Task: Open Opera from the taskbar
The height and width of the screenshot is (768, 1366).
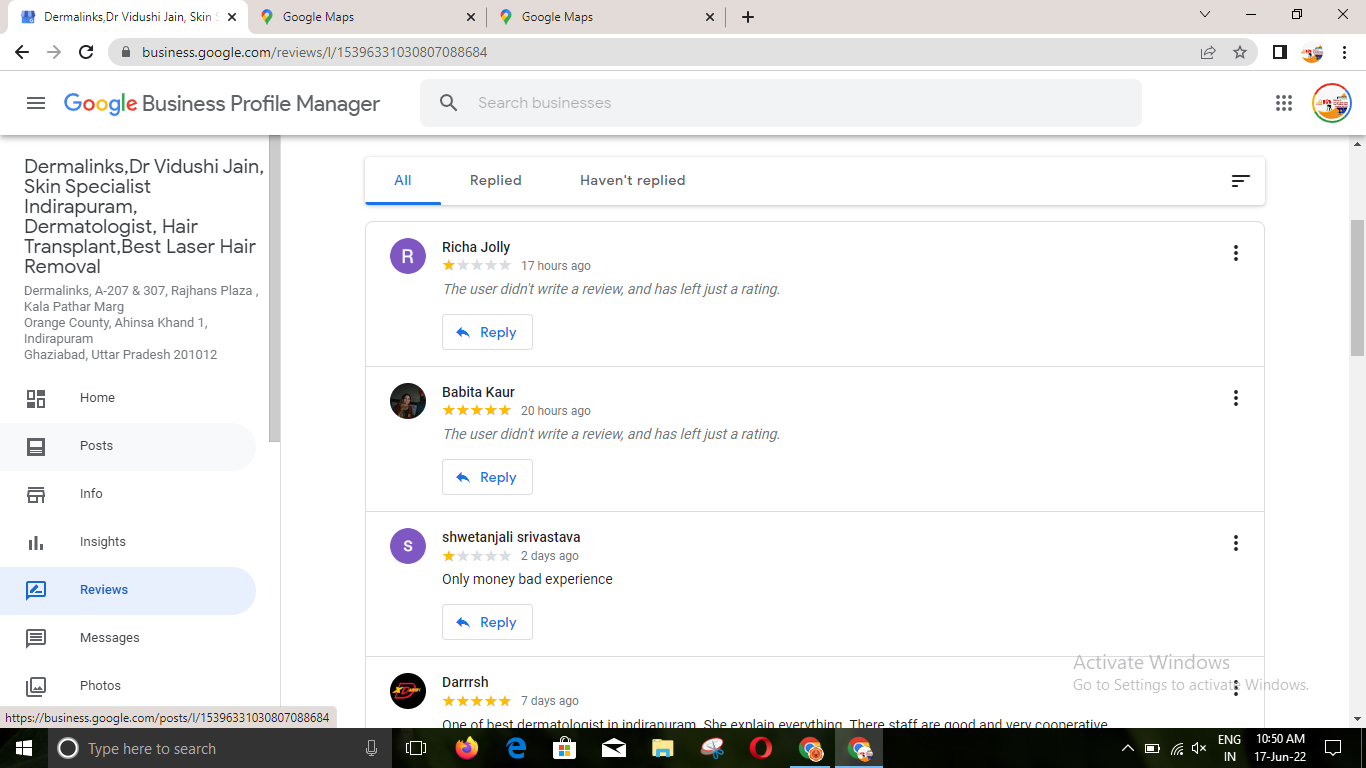Action: [761, 748]
